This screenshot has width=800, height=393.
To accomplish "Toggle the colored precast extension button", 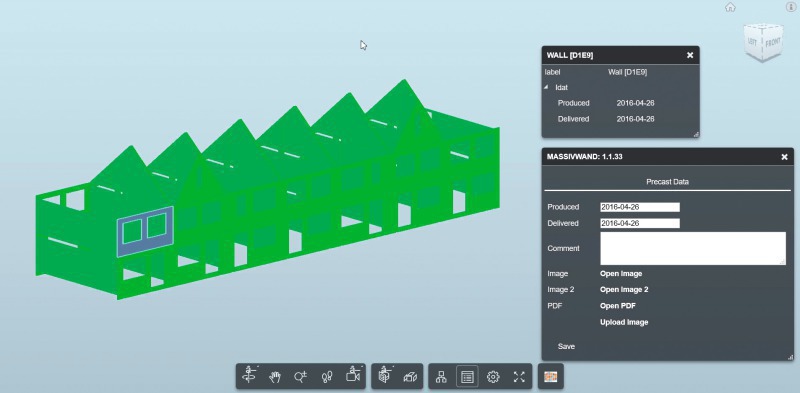I will coord(551,377).
